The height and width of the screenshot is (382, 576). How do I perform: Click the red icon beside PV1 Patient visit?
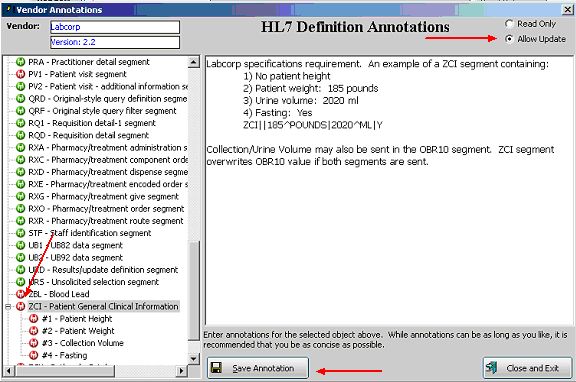[21, 74]
